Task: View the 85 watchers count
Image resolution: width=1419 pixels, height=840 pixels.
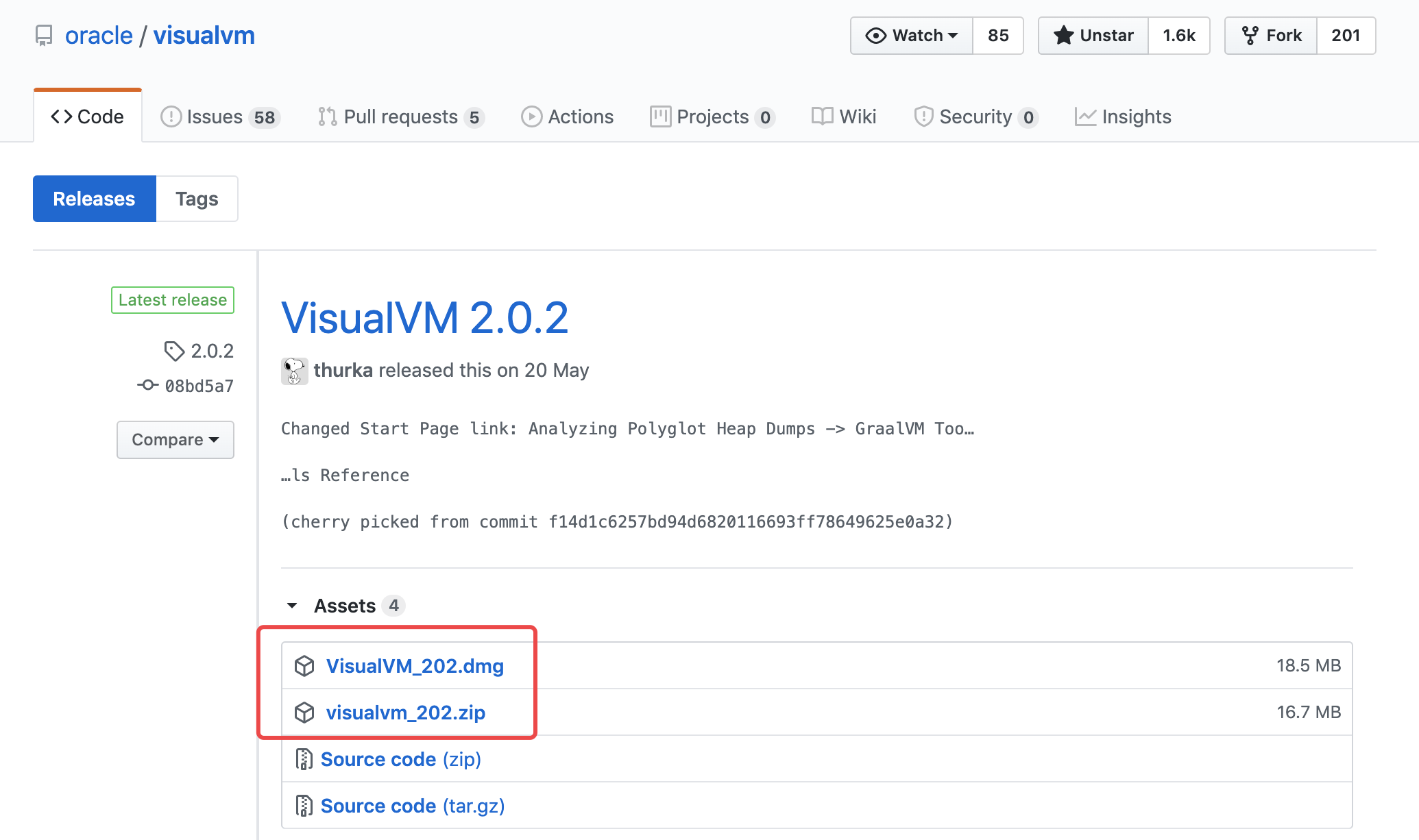Action: click(x=998, y=36)
